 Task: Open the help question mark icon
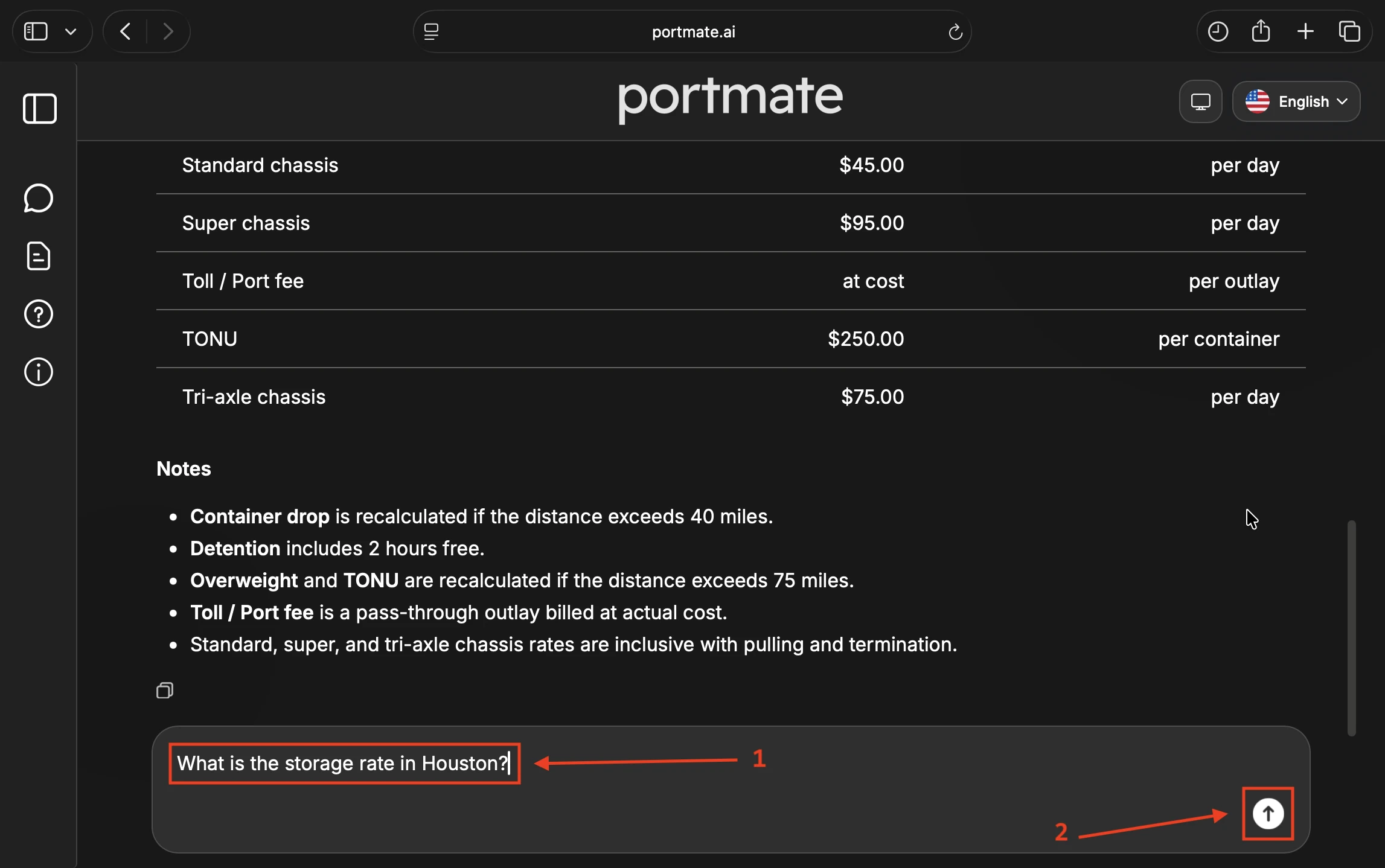(x=39, y=314)
